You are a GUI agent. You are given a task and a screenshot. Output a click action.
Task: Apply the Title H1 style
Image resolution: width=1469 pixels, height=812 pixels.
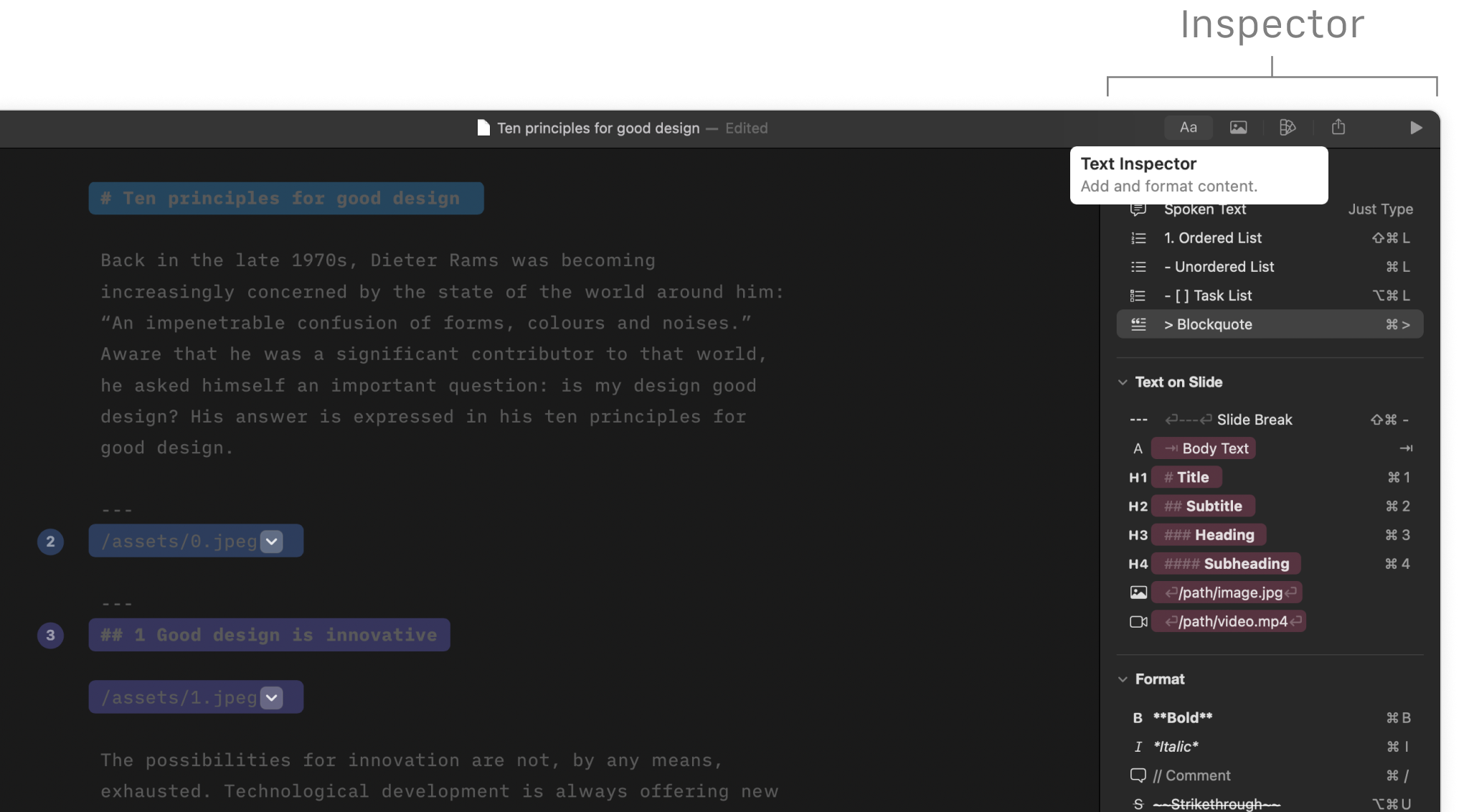(1186, 477)
